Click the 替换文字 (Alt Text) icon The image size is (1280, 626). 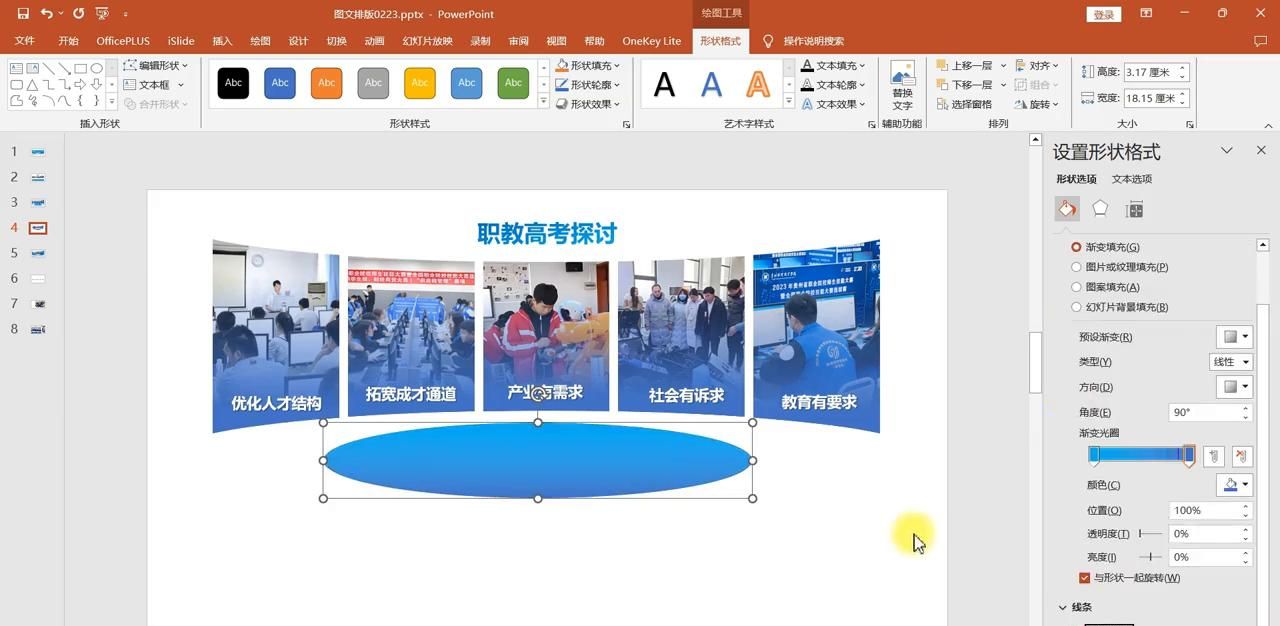pos(901,84)
